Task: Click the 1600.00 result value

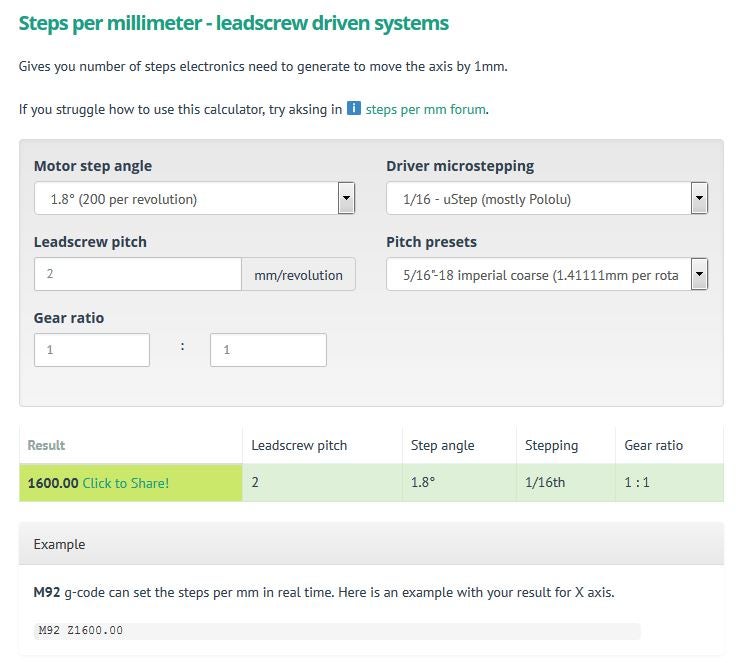Action: [x=53, y=483]
